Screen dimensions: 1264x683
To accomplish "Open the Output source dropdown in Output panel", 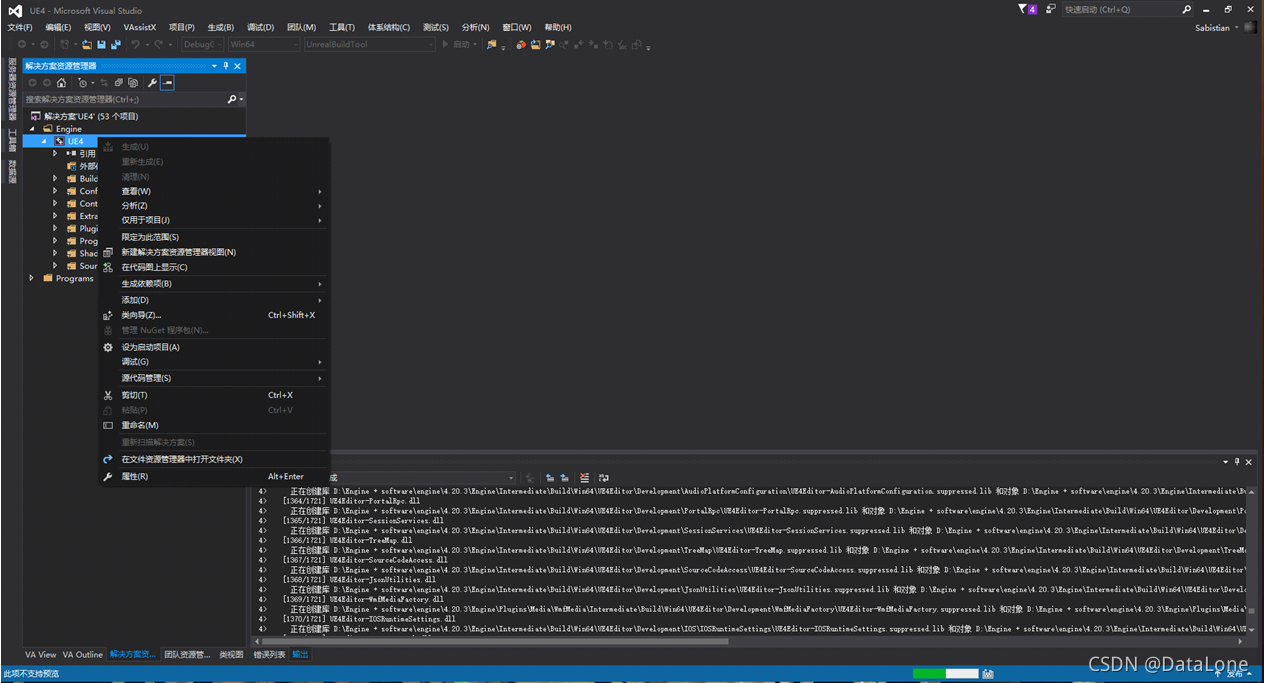I will tap(510, 478).
